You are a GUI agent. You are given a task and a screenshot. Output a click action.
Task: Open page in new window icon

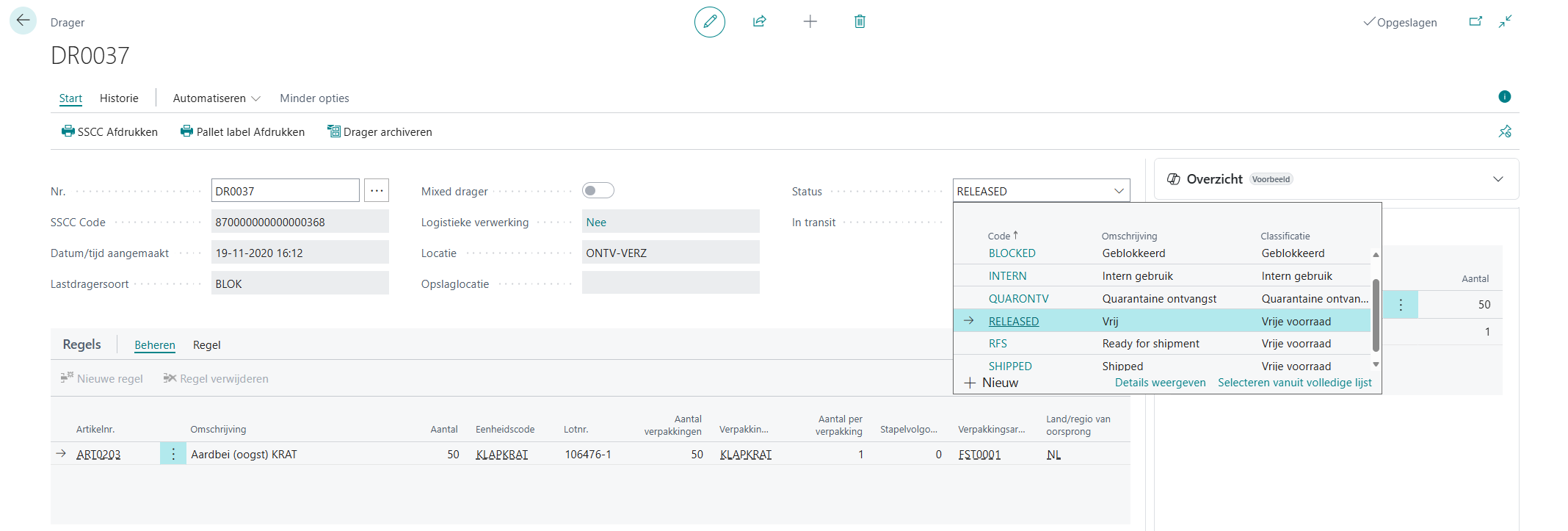[x=1475, y=22]
